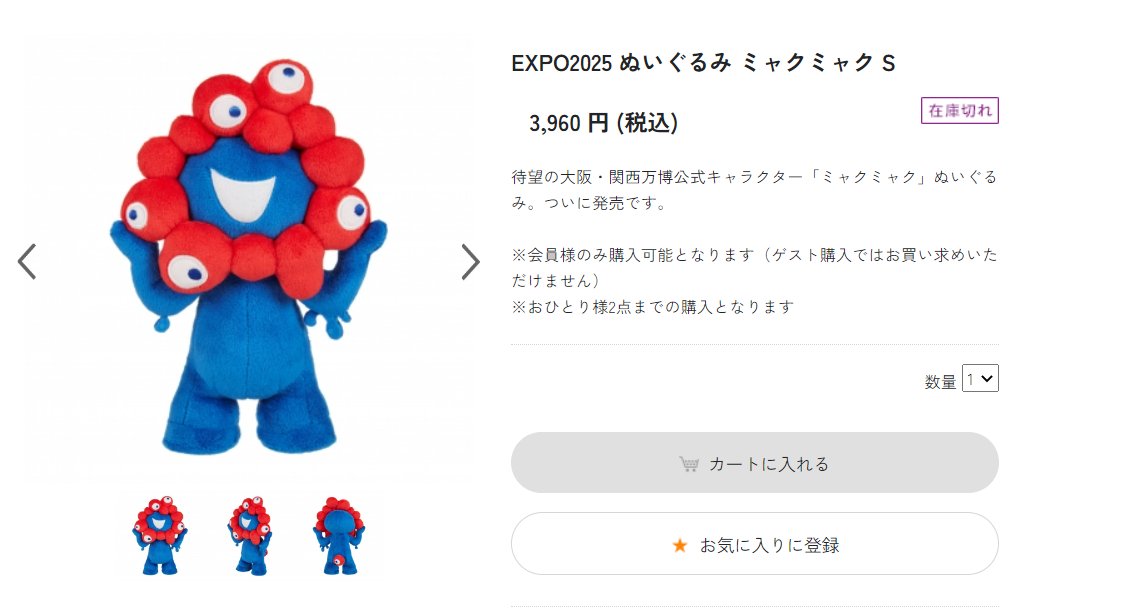Select the side-view plush thumbnail
The width and height of the screenshot is (1135, 608).
click(250, 536)
